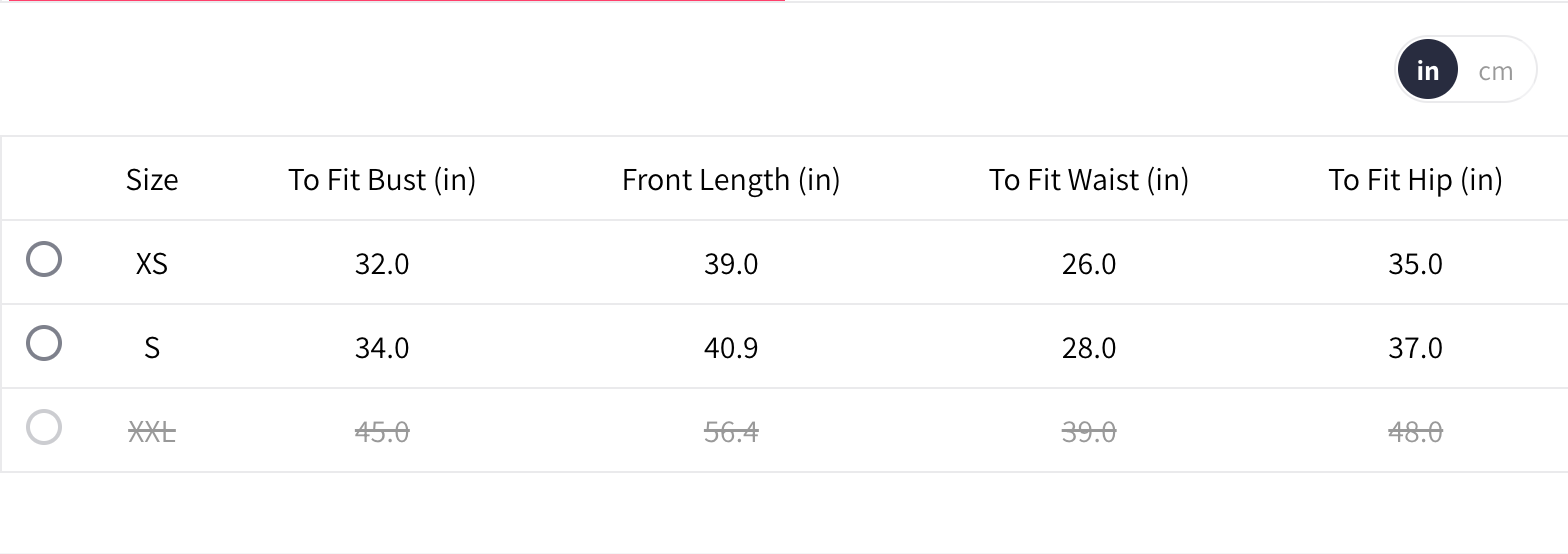This screenshot has width=1568, height=554.
Task: Click S hip value 37.0
Action: pos(1415,348)
